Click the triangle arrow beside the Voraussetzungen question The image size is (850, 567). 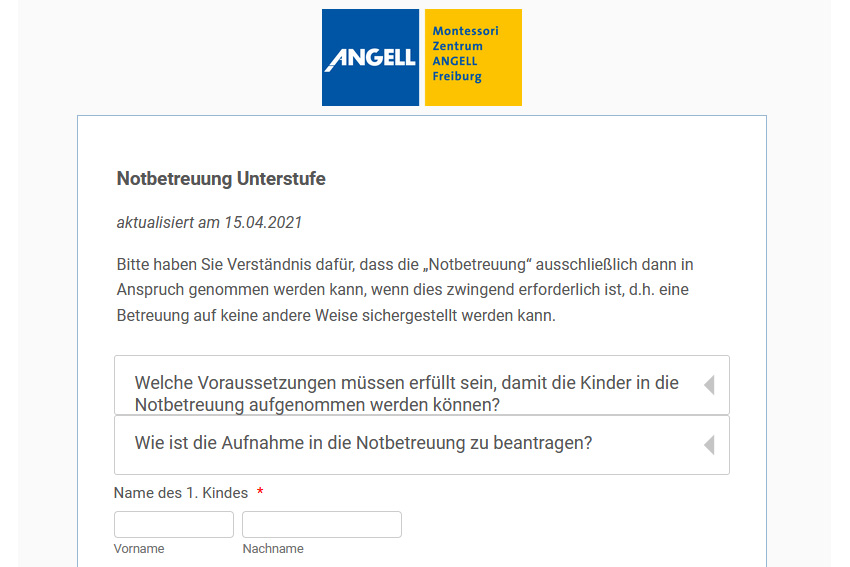tap(709, 385)
